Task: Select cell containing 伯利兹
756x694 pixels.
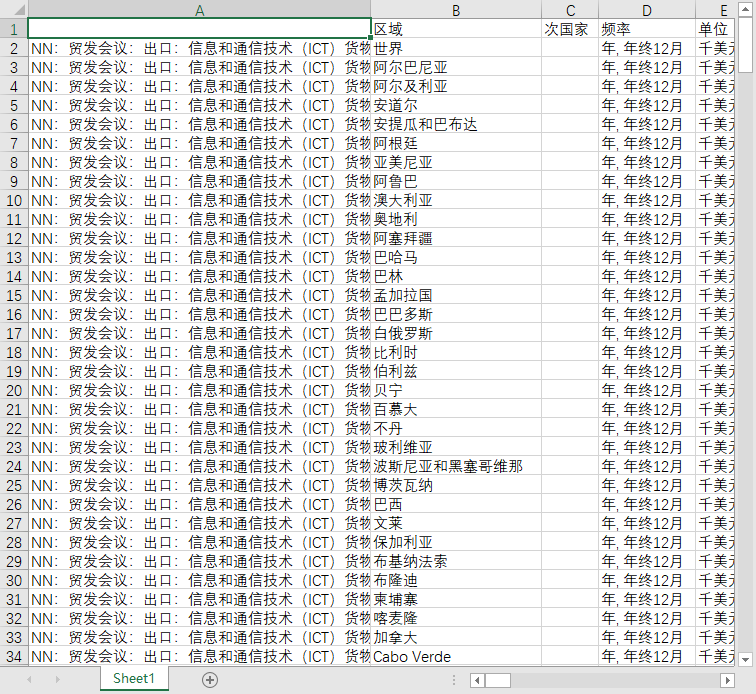Action: click(456, 371)
